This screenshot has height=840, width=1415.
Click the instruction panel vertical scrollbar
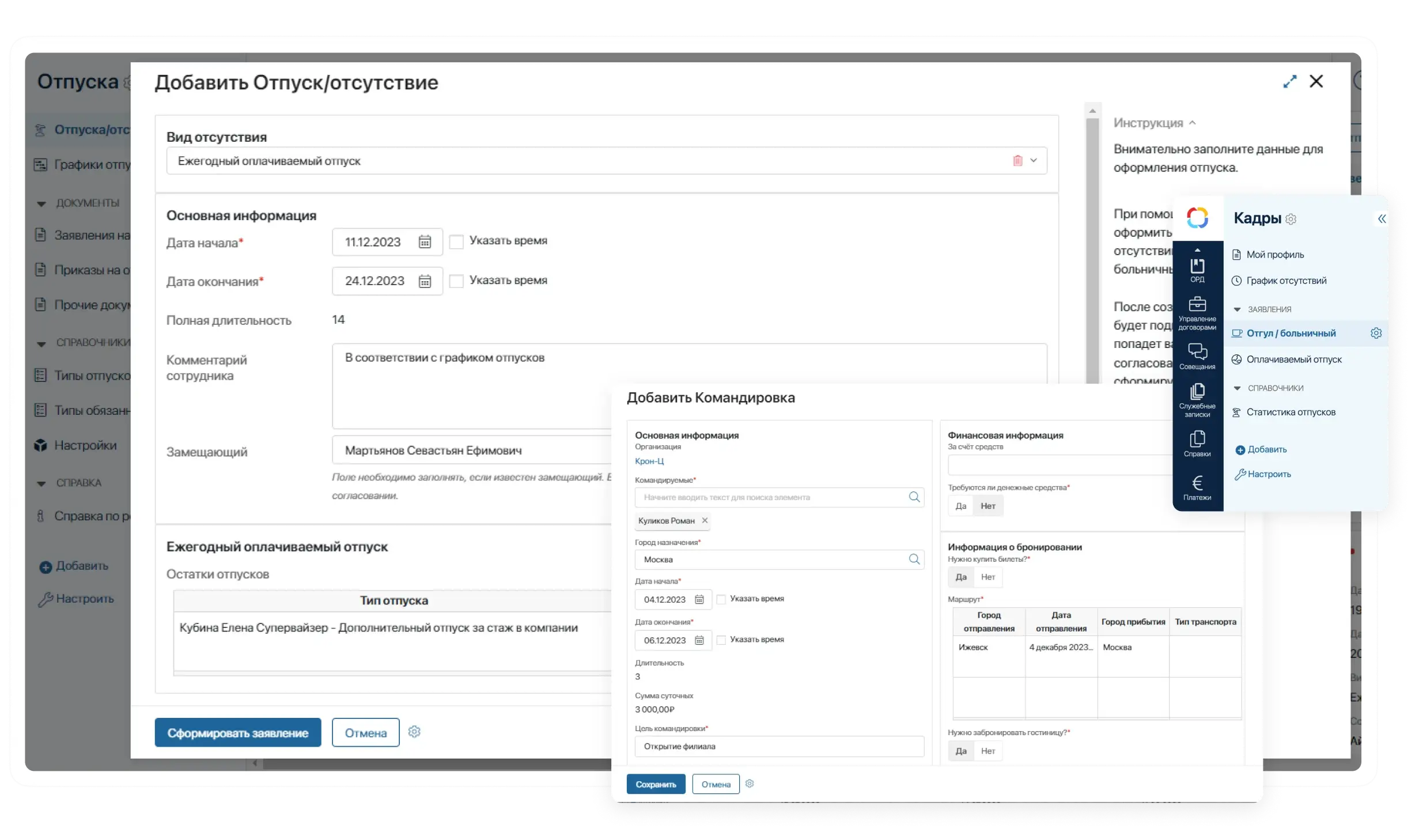1092,248
